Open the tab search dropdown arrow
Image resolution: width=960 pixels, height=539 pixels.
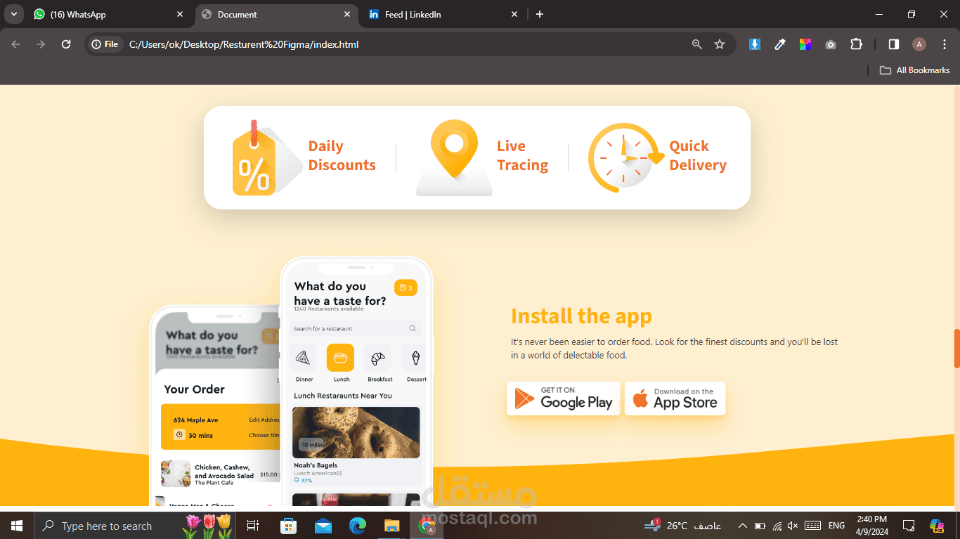(13, 14)
